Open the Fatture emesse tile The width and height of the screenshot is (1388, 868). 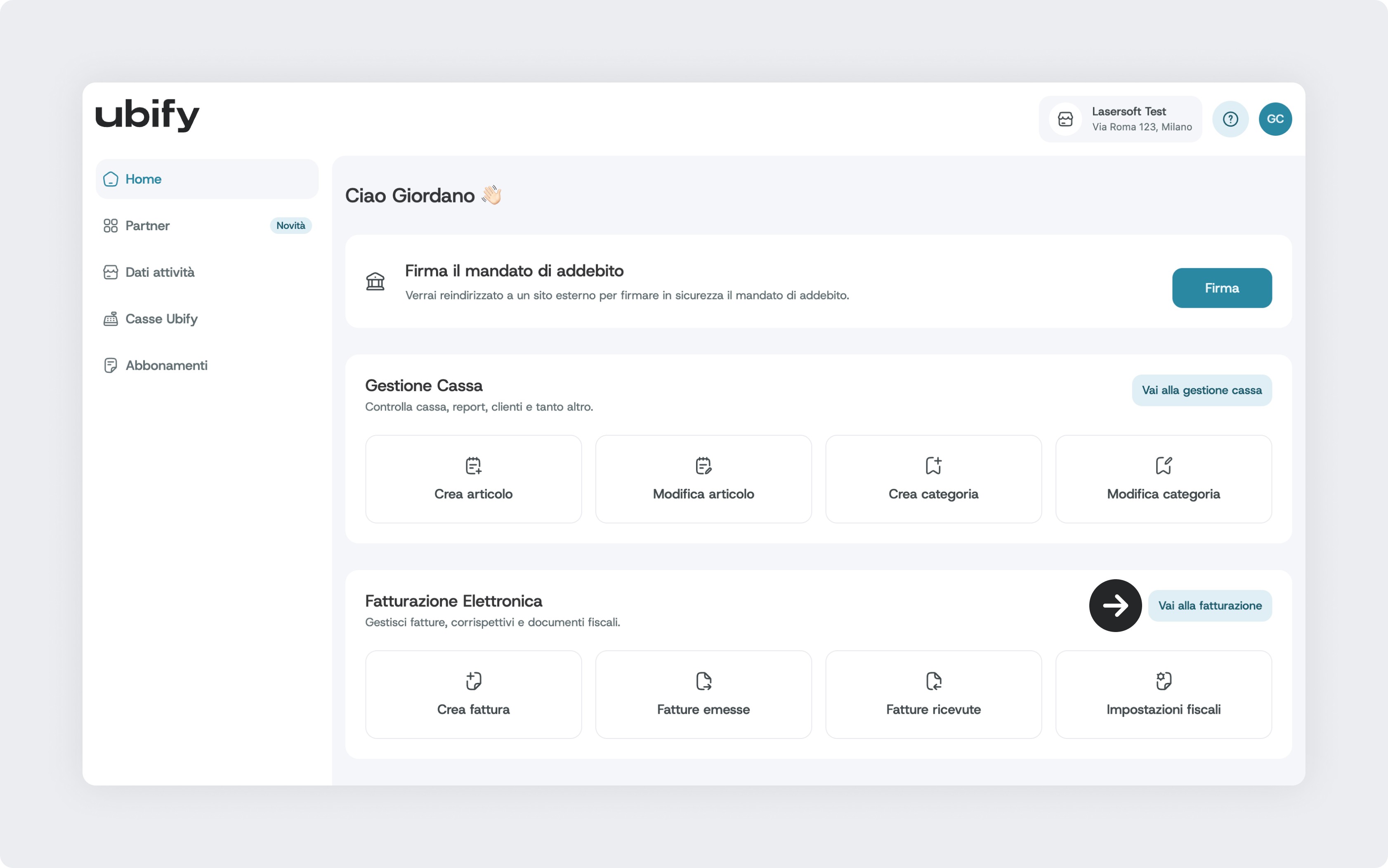tap(703, 694)
